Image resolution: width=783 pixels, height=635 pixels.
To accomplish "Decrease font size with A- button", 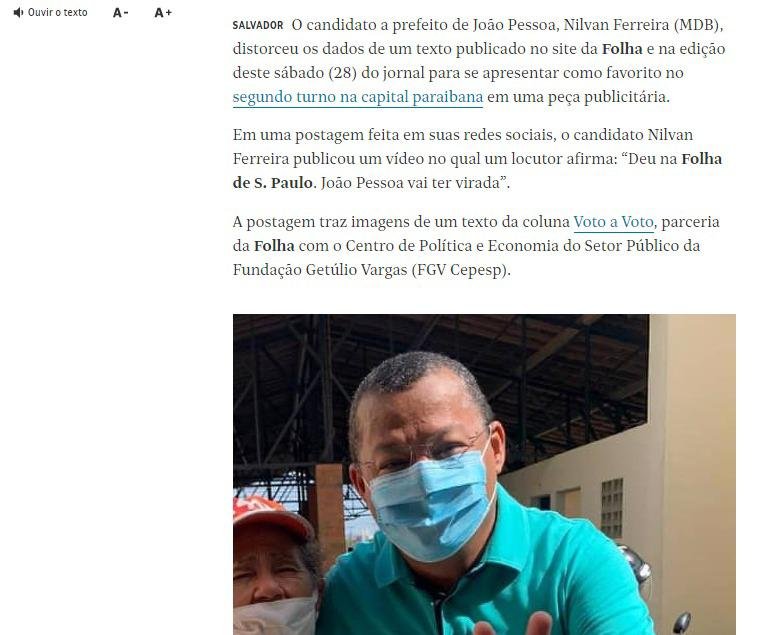I will 120,13.
